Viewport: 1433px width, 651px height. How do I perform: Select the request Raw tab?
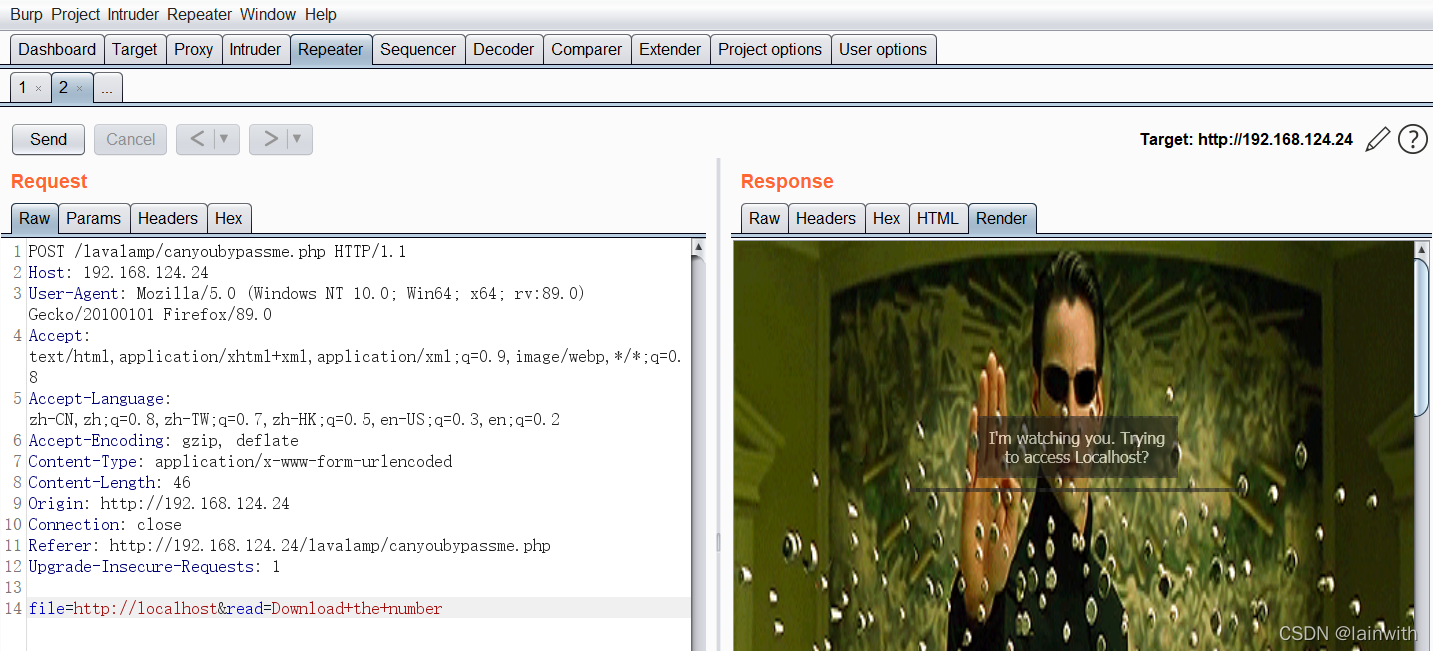point(34,218)
